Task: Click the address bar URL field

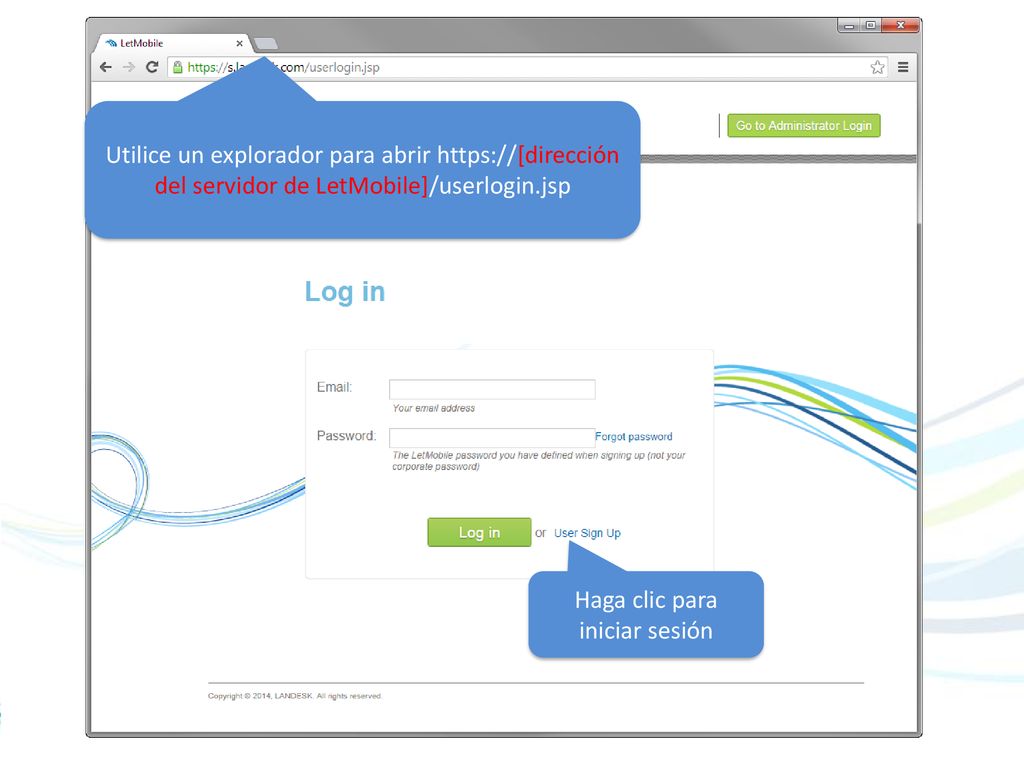Action: [528, 67]
